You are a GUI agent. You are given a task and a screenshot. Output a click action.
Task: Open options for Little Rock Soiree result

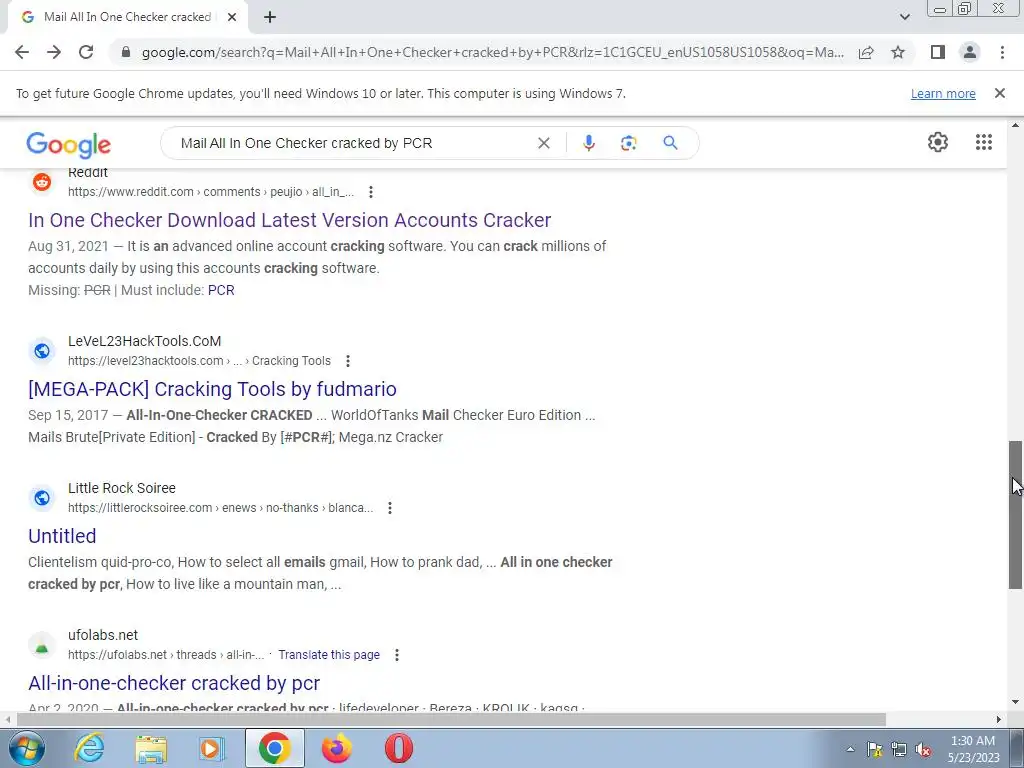pos(390,507)
